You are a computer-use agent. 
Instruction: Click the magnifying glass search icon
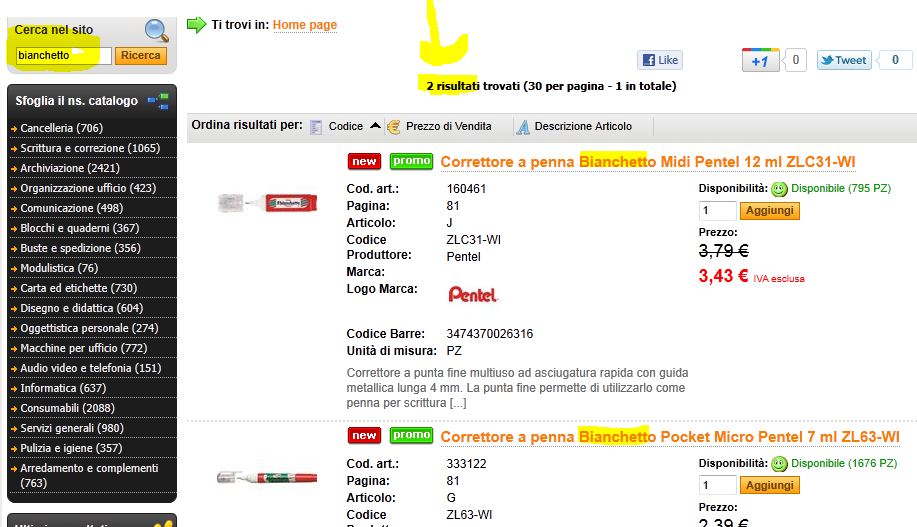point(156,30)
